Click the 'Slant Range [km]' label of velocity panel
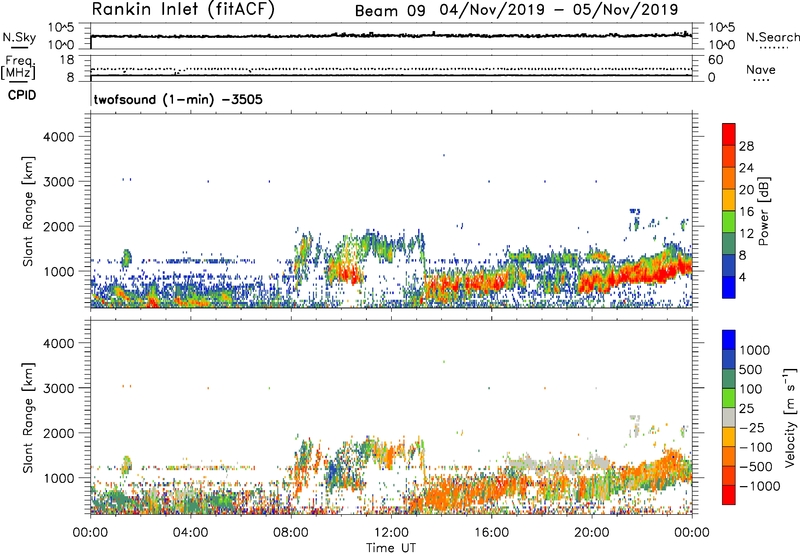 (28, 418)
